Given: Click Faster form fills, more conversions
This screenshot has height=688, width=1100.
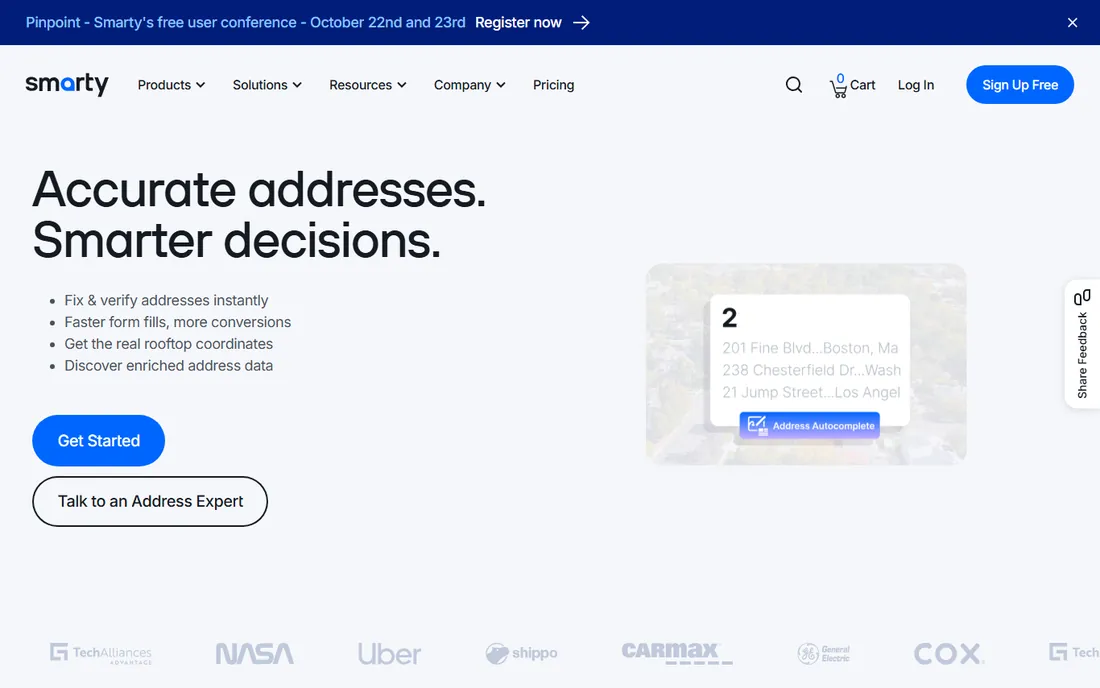Looking at the screenshot, I should (177, 322).
